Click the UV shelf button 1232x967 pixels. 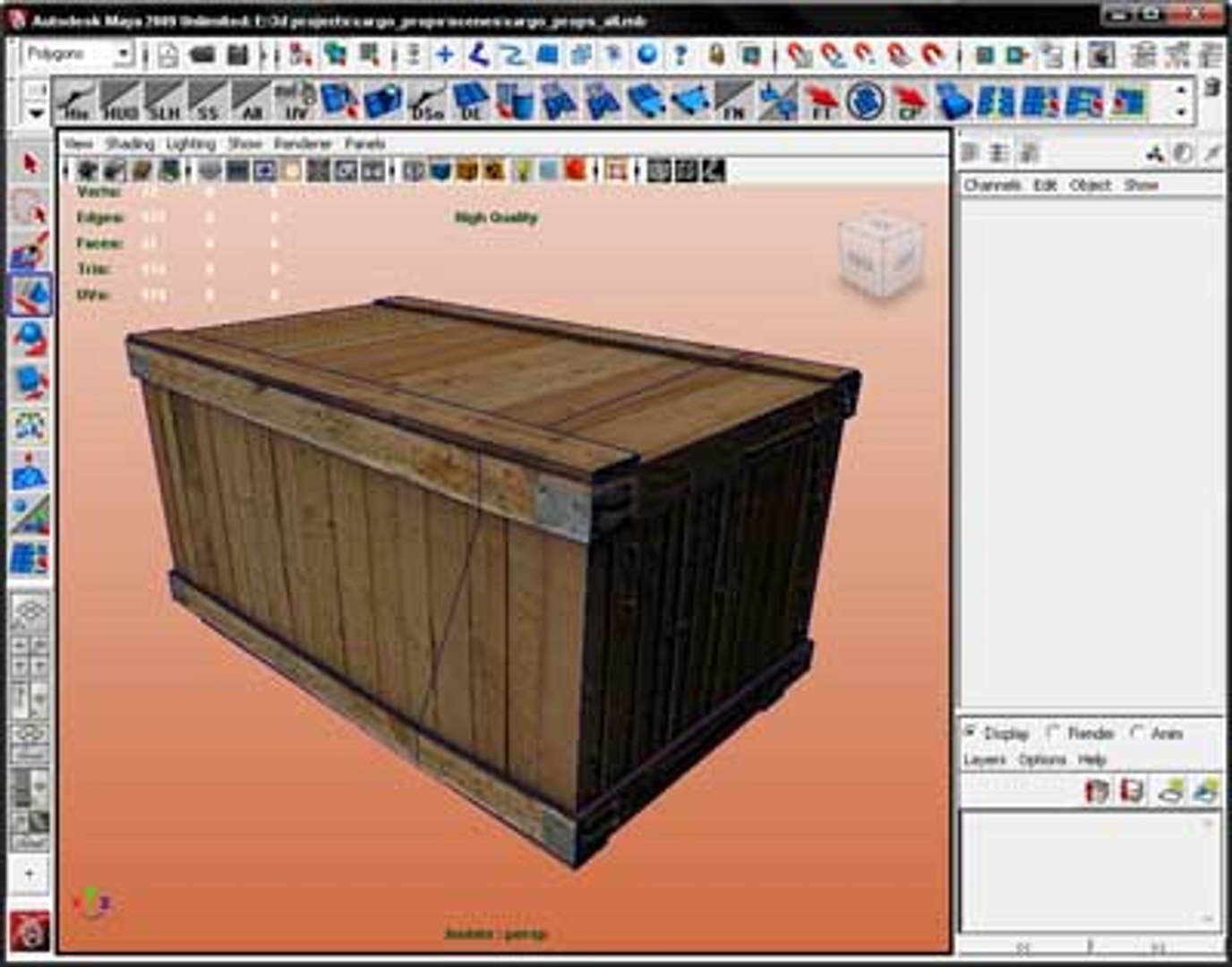tap(295, 100)
